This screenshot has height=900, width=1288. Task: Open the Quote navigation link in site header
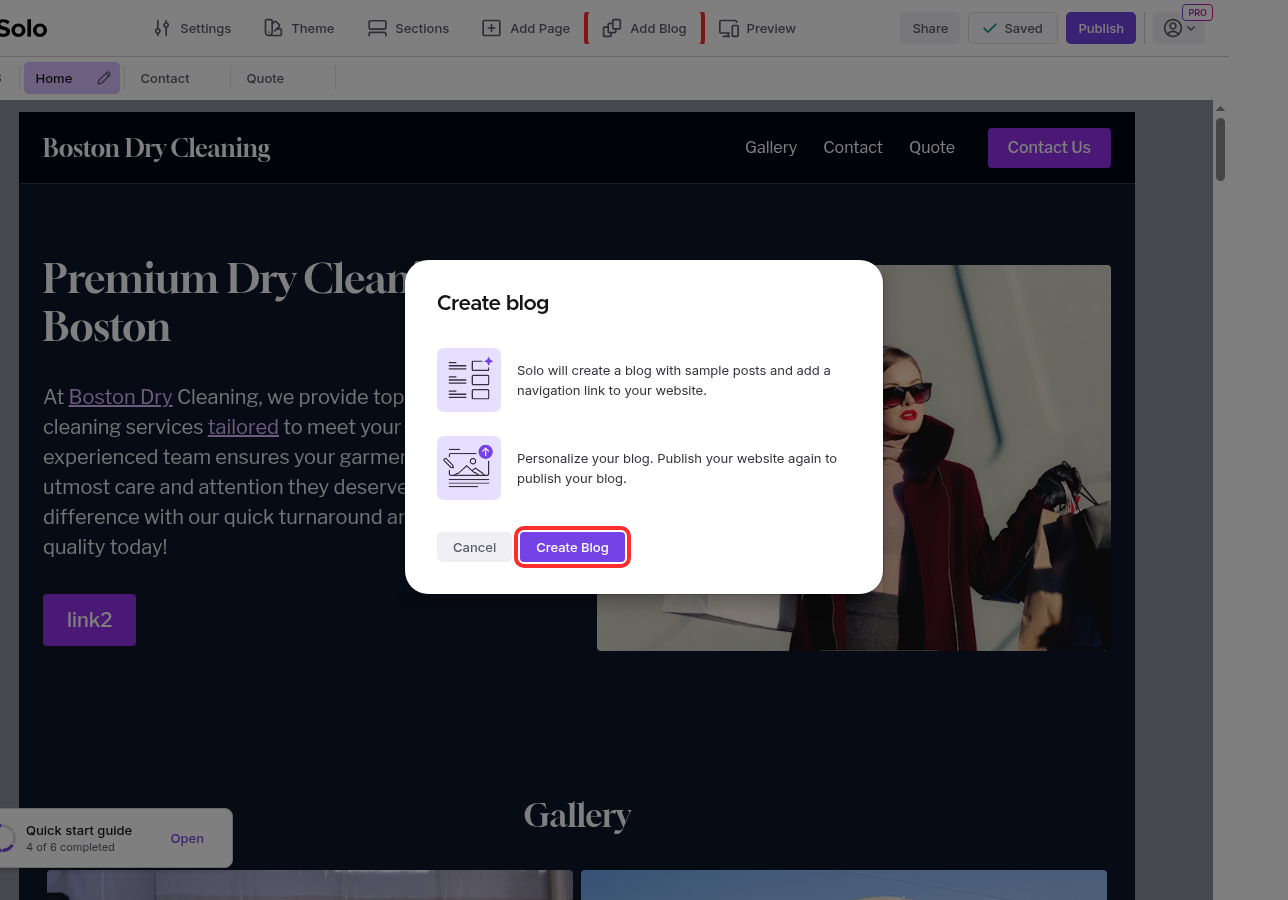[932, 147]
